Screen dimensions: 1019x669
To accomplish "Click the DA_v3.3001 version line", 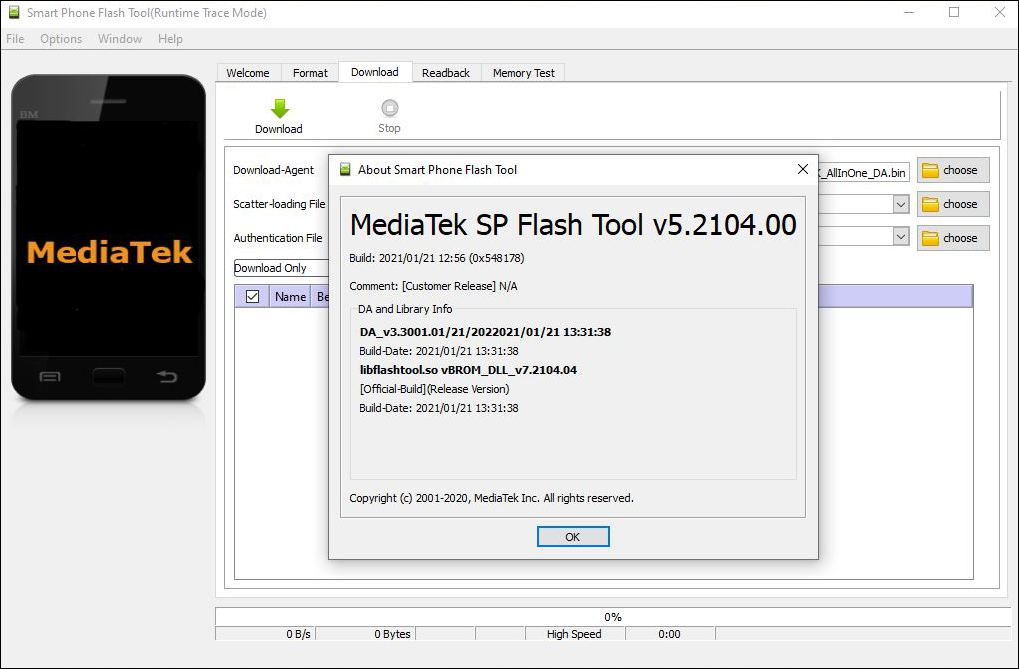I will click(x=485, y=332).
